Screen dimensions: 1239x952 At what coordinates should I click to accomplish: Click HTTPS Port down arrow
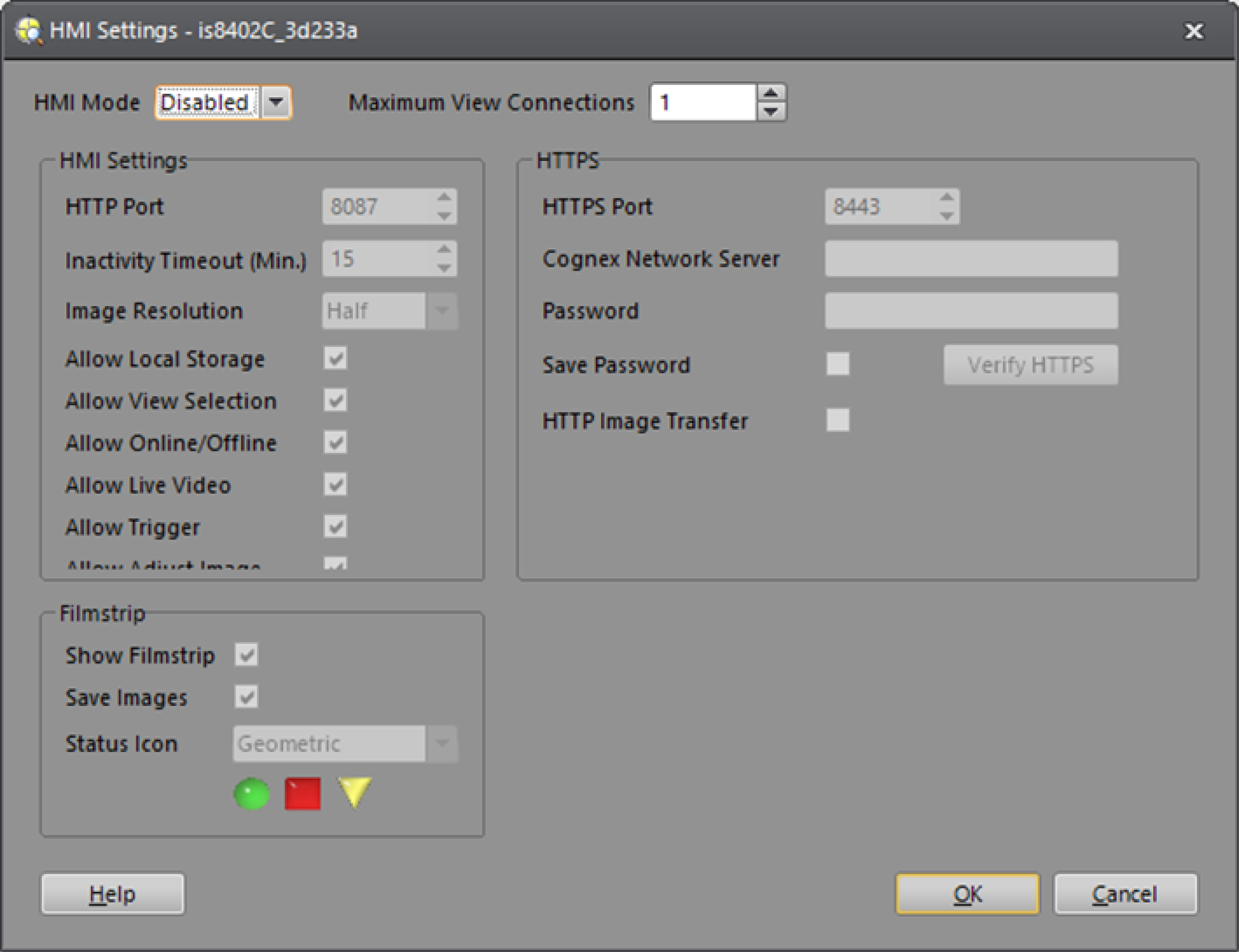coord(947,216)
